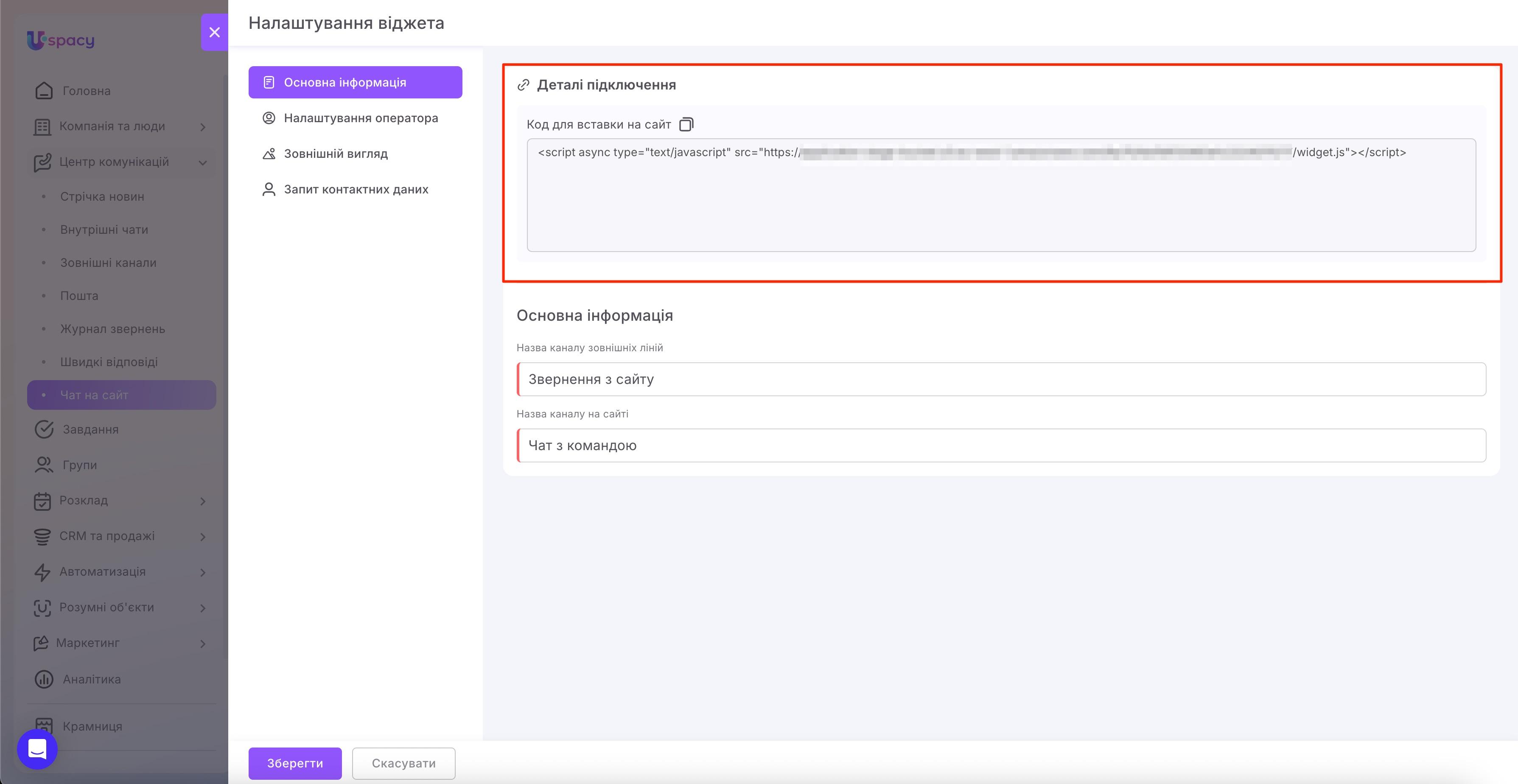1518x784 pixels.
Task: Expand Автоматизація submenu arrow
Action: pos(203,572)
